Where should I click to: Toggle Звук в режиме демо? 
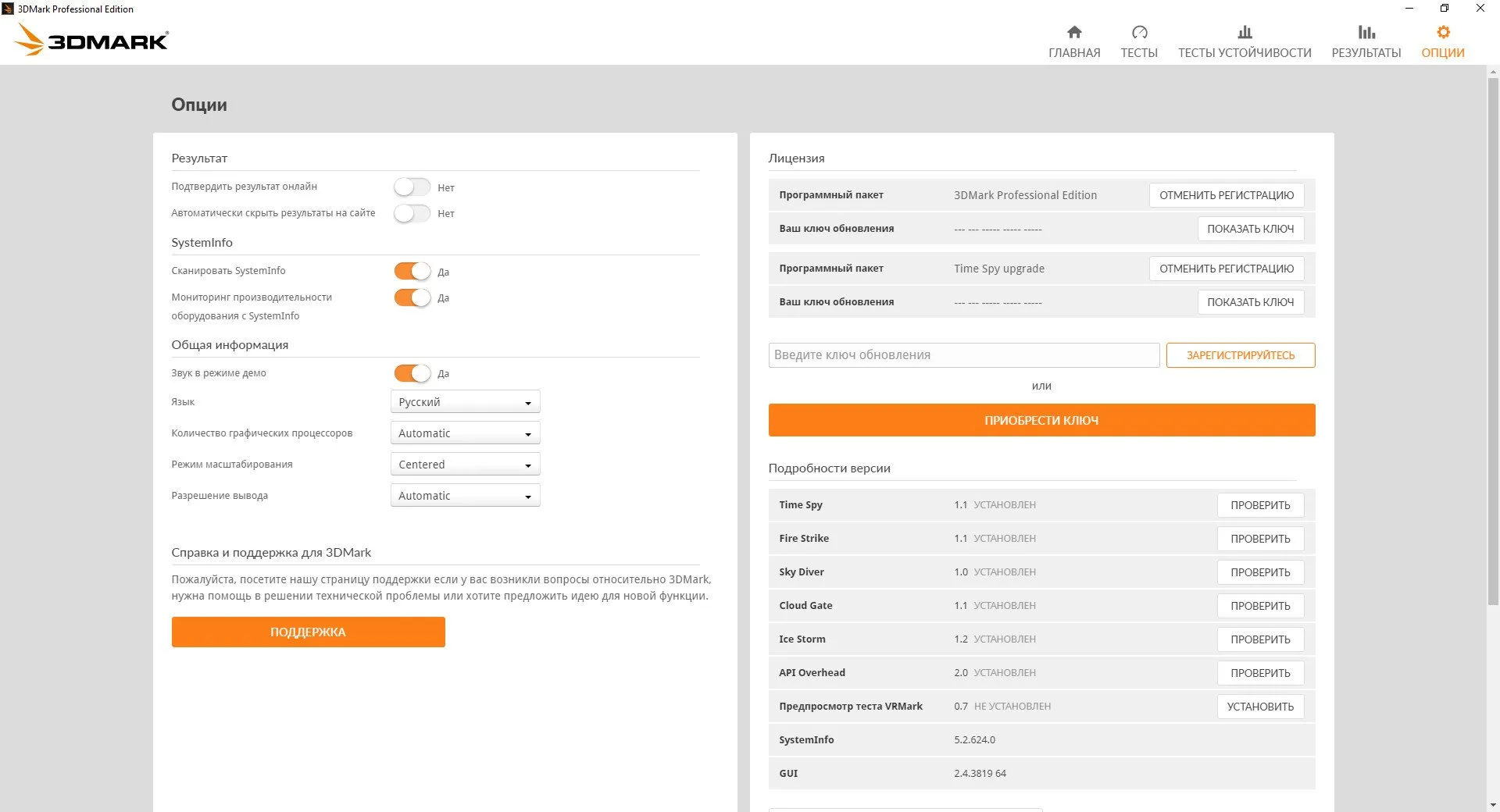[x=412, y=373]
